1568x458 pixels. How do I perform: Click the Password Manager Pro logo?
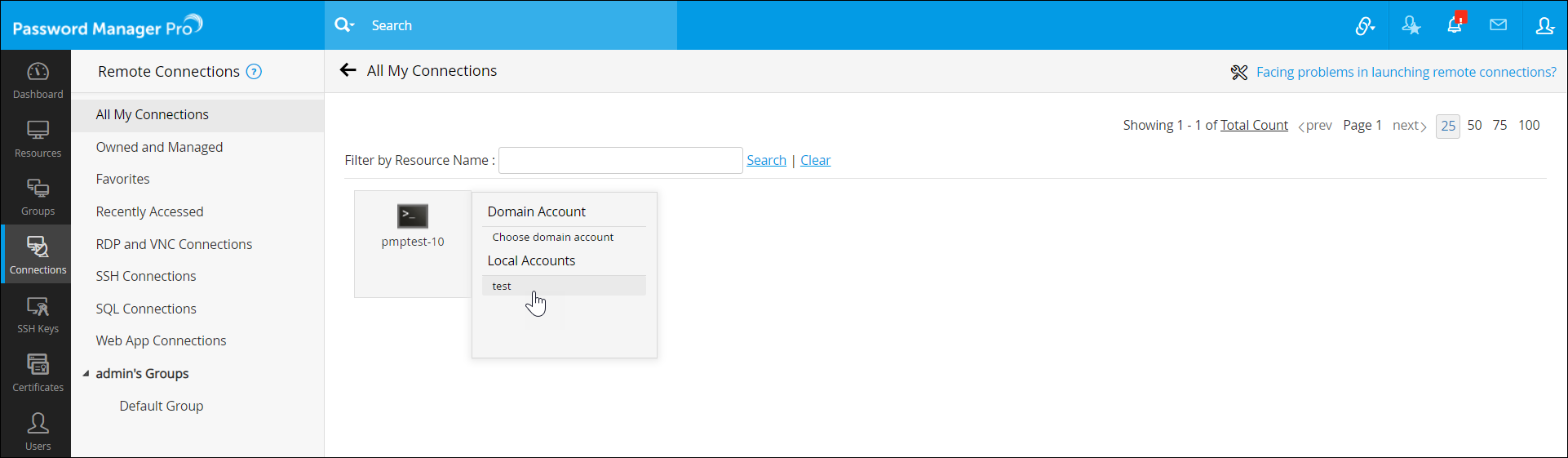(x=107, y=27)
